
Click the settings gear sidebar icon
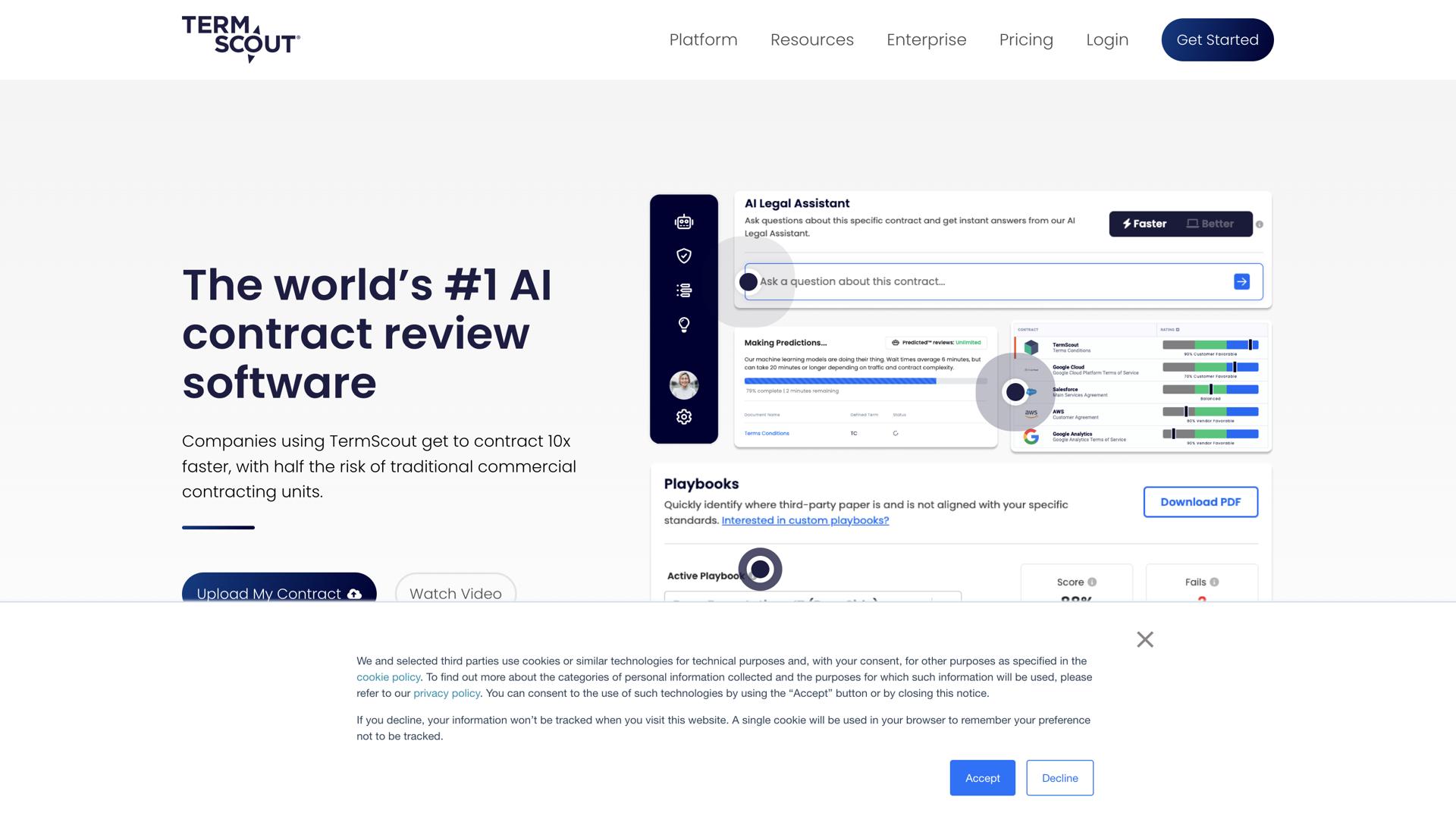[x=684, y=417]
